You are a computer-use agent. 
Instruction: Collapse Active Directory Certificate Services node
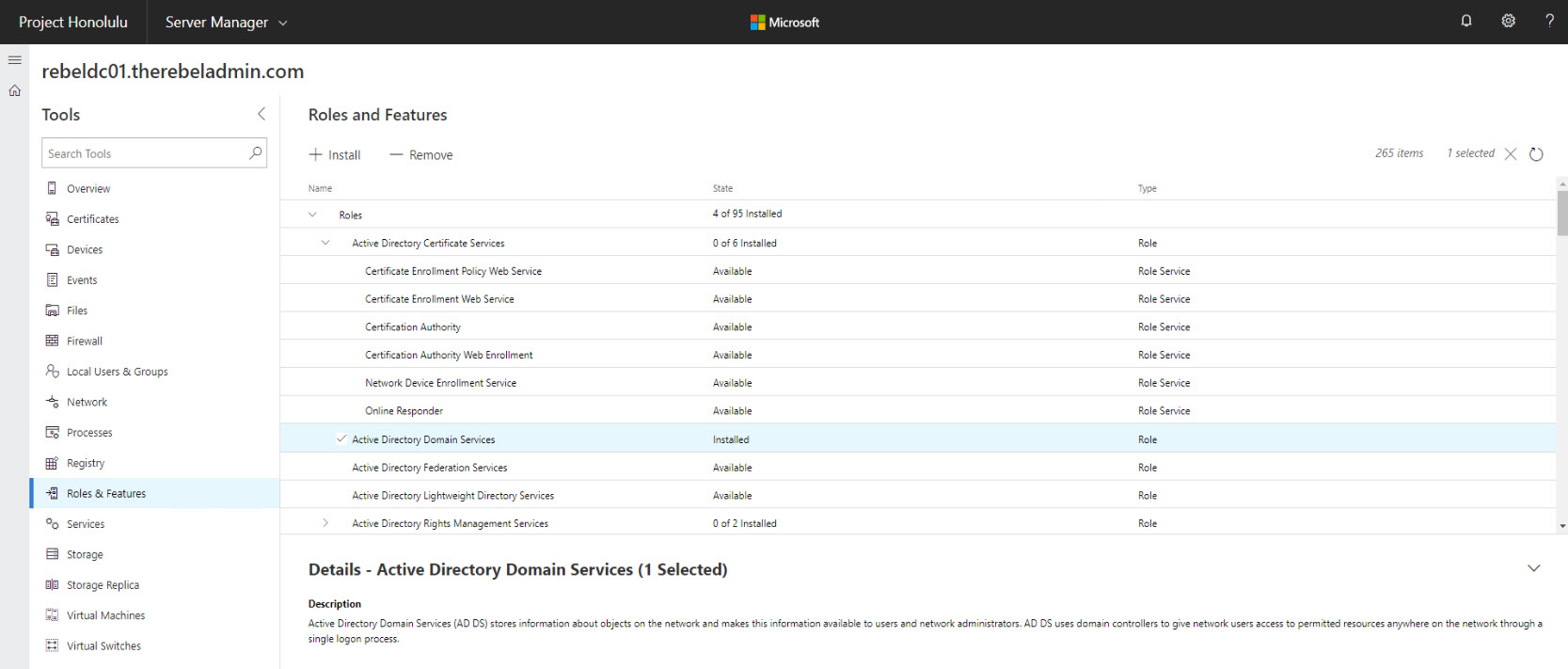coord(325,243)
